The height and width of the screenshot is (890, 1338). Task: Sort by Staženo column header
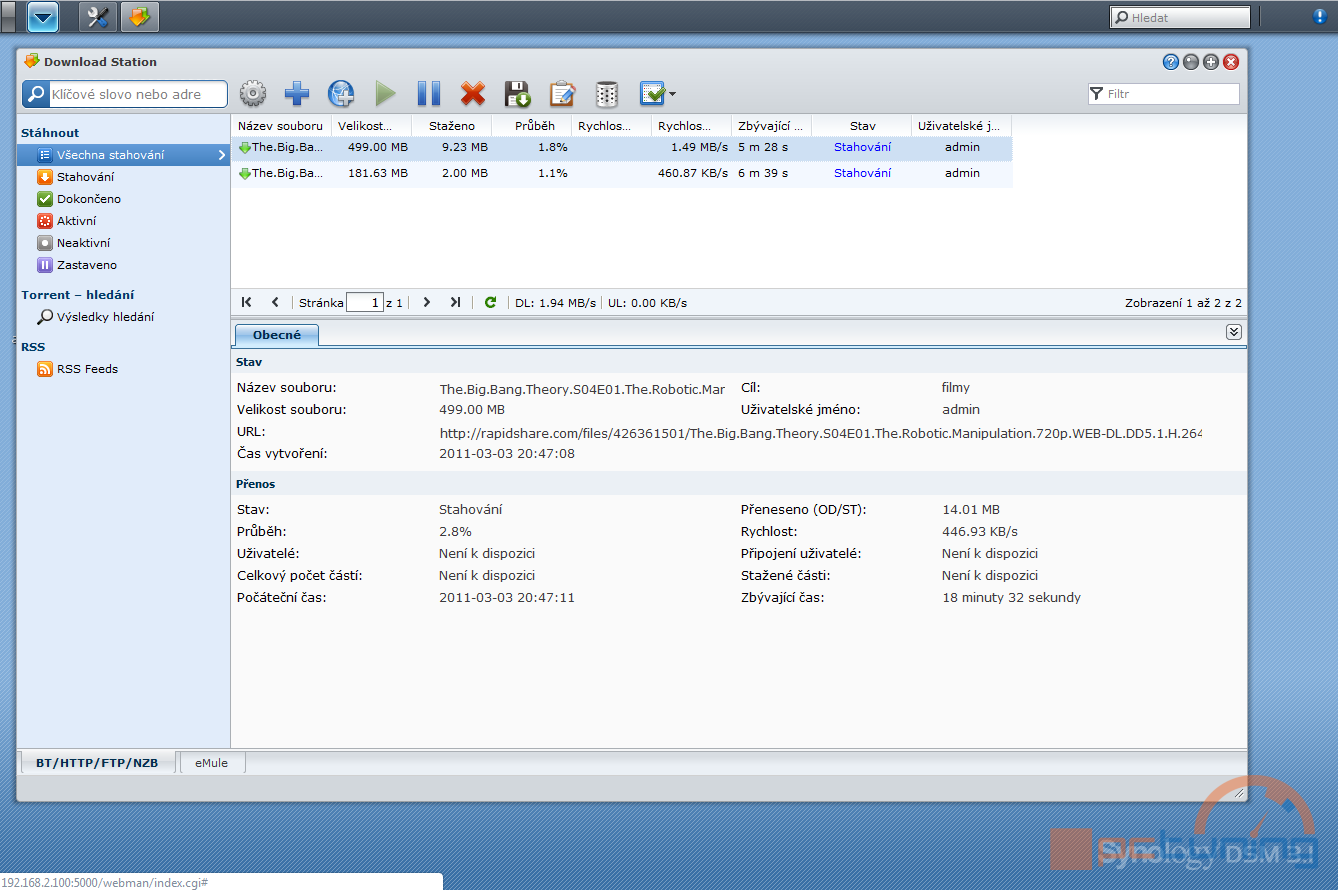point(451,126)
